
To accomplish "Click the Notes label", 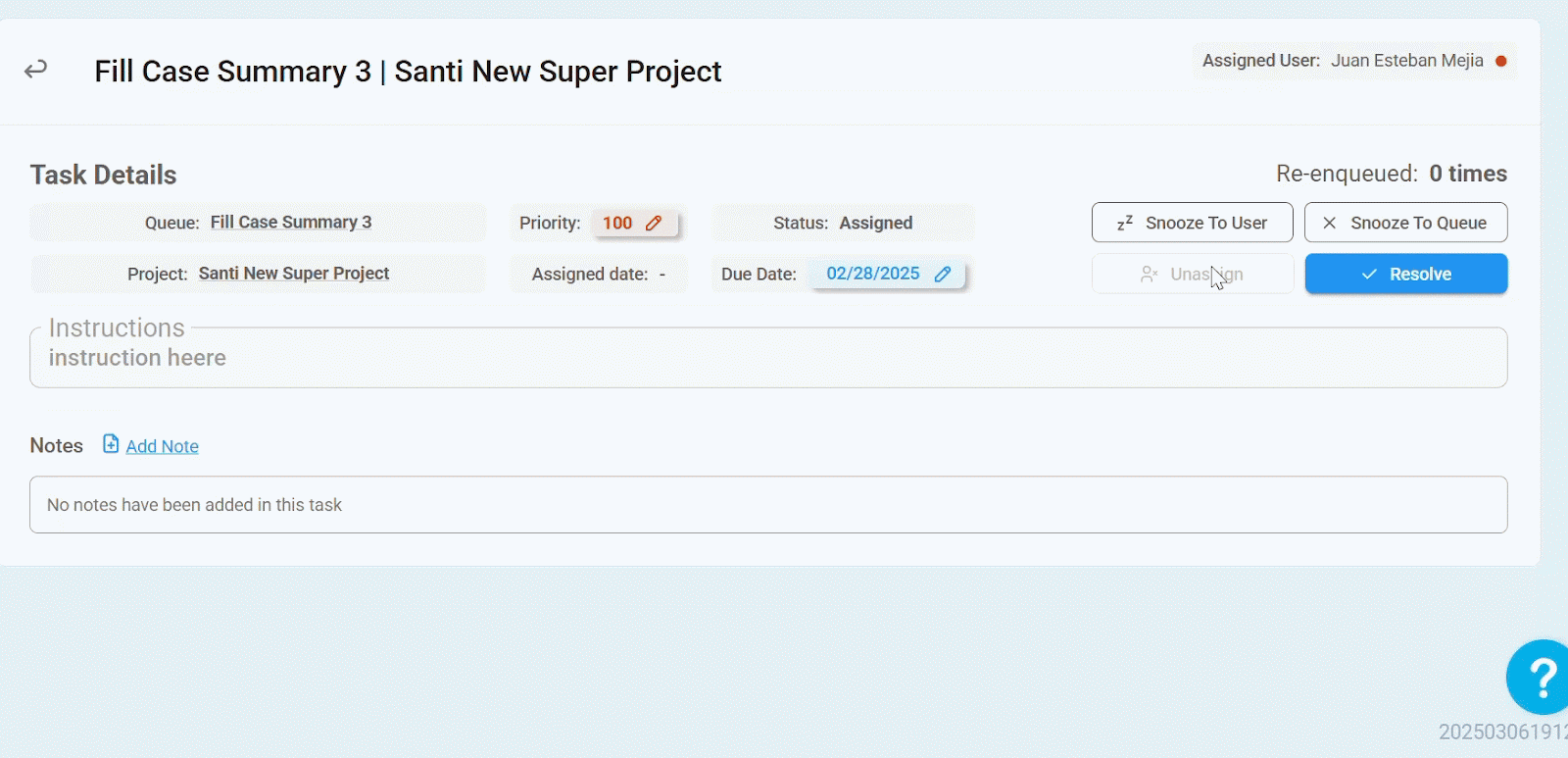I will [56, 445].
